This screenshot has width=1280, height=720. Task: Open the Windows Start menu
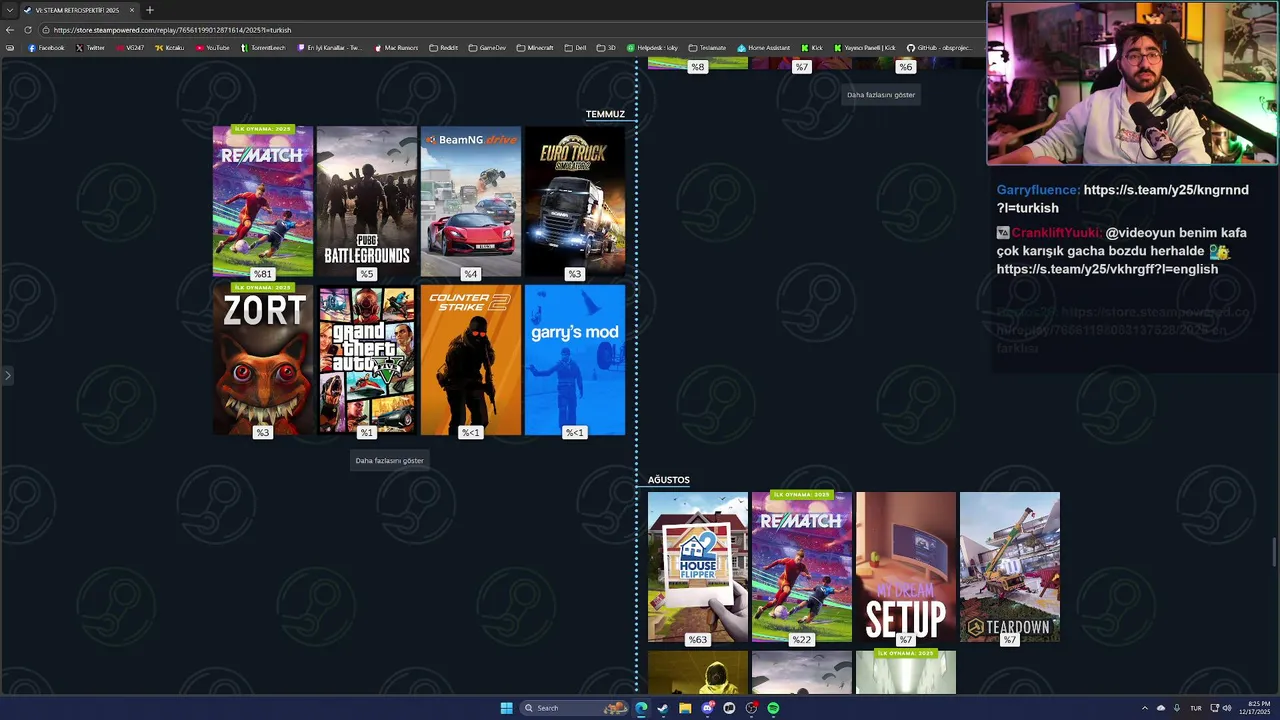coord(506,708)
